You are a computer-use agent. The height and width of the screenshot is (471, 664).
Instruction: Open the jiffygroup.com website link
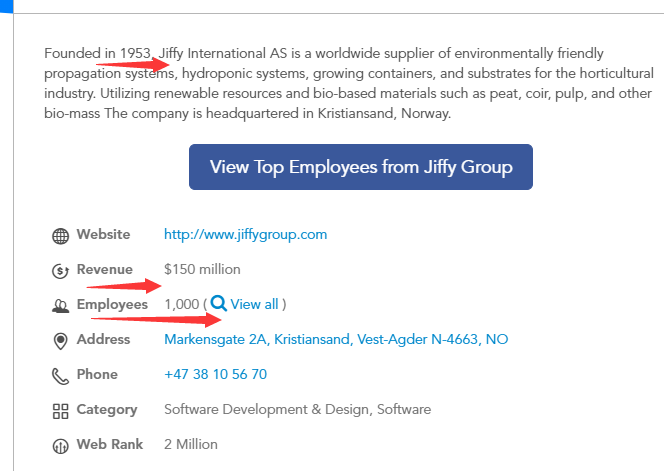(246, 234)
